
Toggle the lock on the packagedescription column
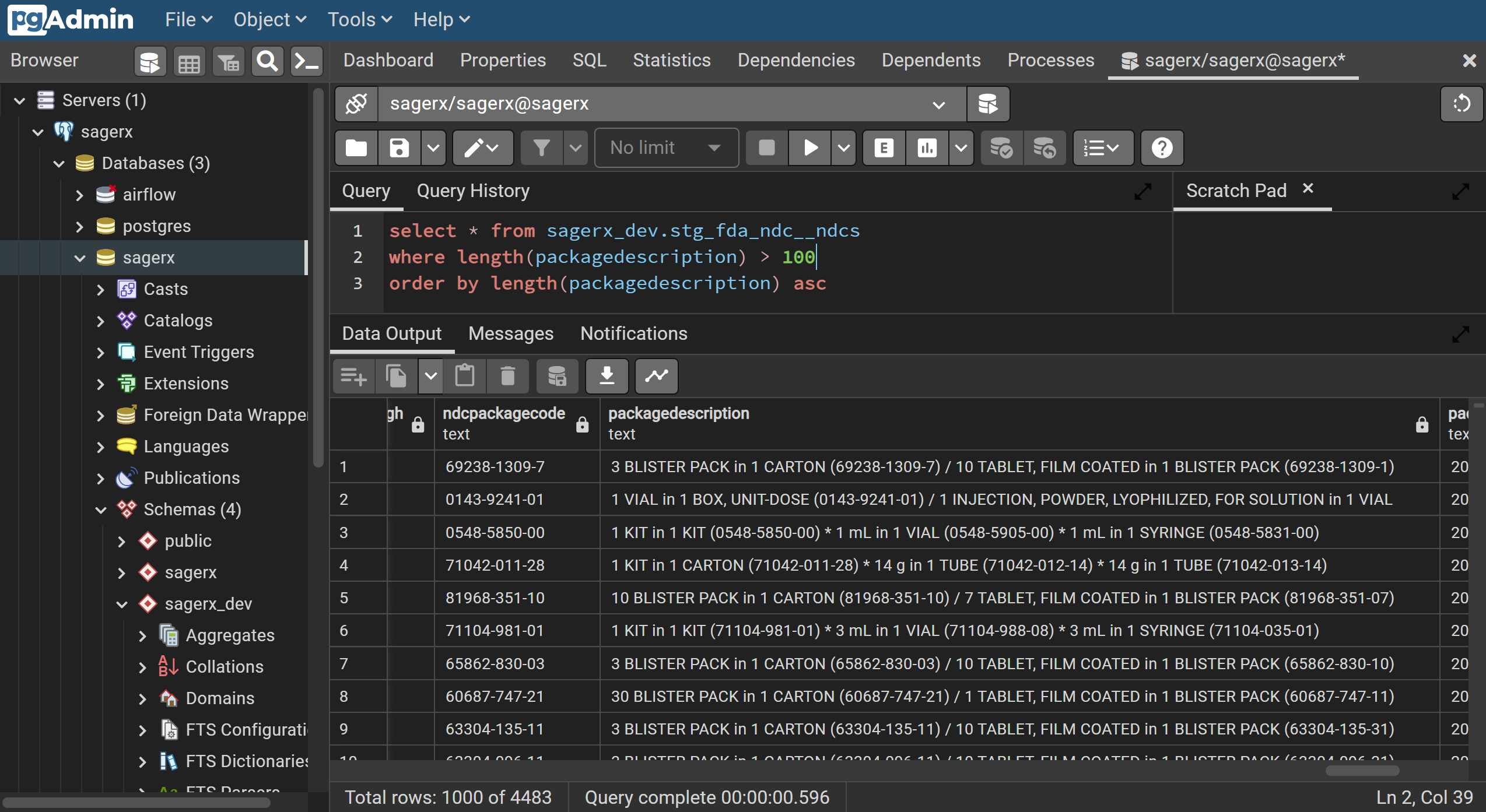[1422, 425]
